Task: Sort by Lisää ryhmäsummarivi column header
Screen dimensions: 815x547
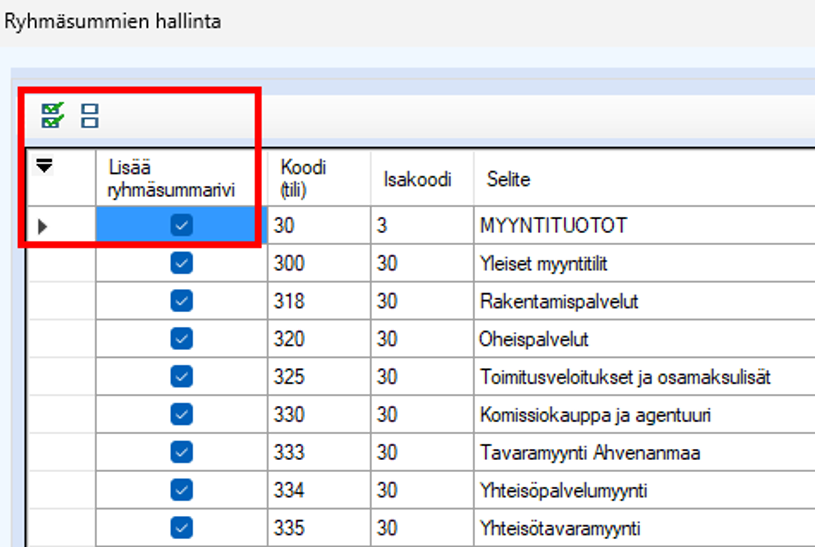Action: coord(181,179)
